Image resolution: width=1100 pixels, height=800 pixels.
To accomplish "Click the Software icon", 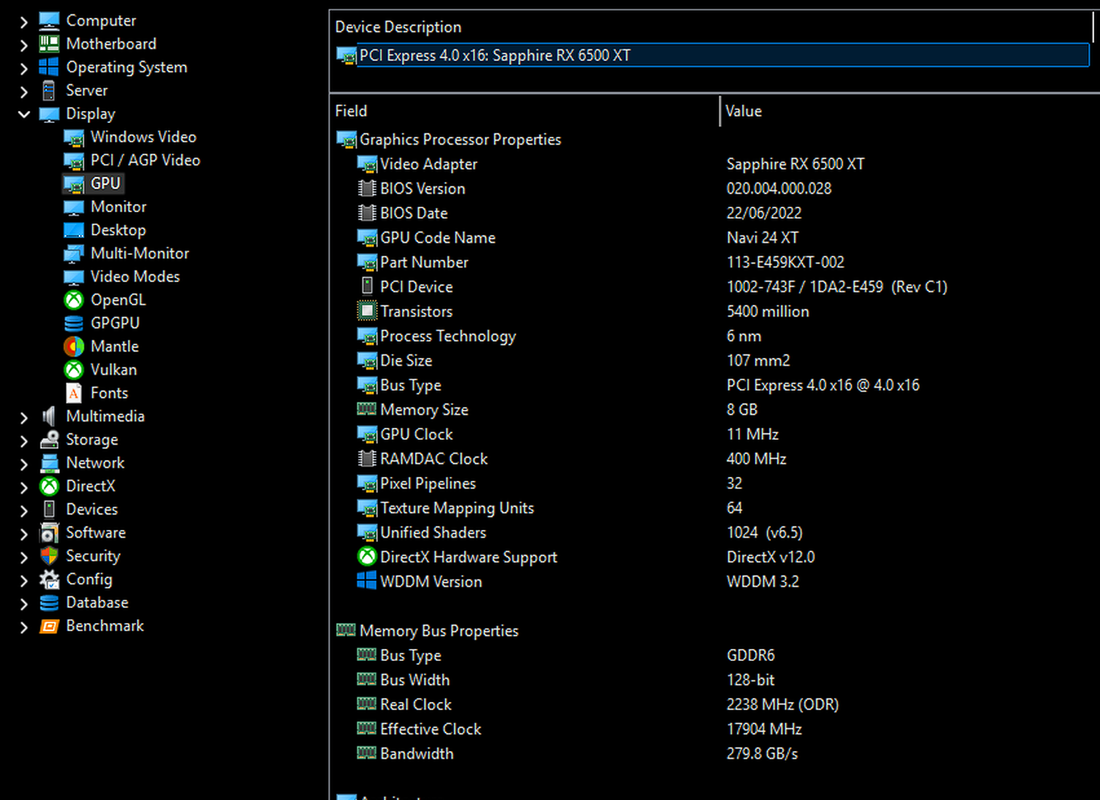I will [x=49, y=532].
